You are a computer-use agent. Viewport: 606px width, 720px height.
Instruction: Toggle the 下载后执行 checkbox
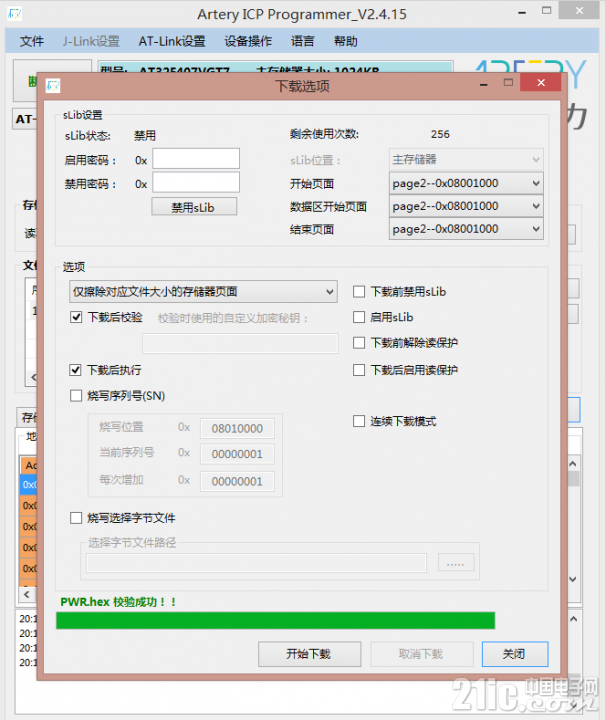tap(75, 370)
